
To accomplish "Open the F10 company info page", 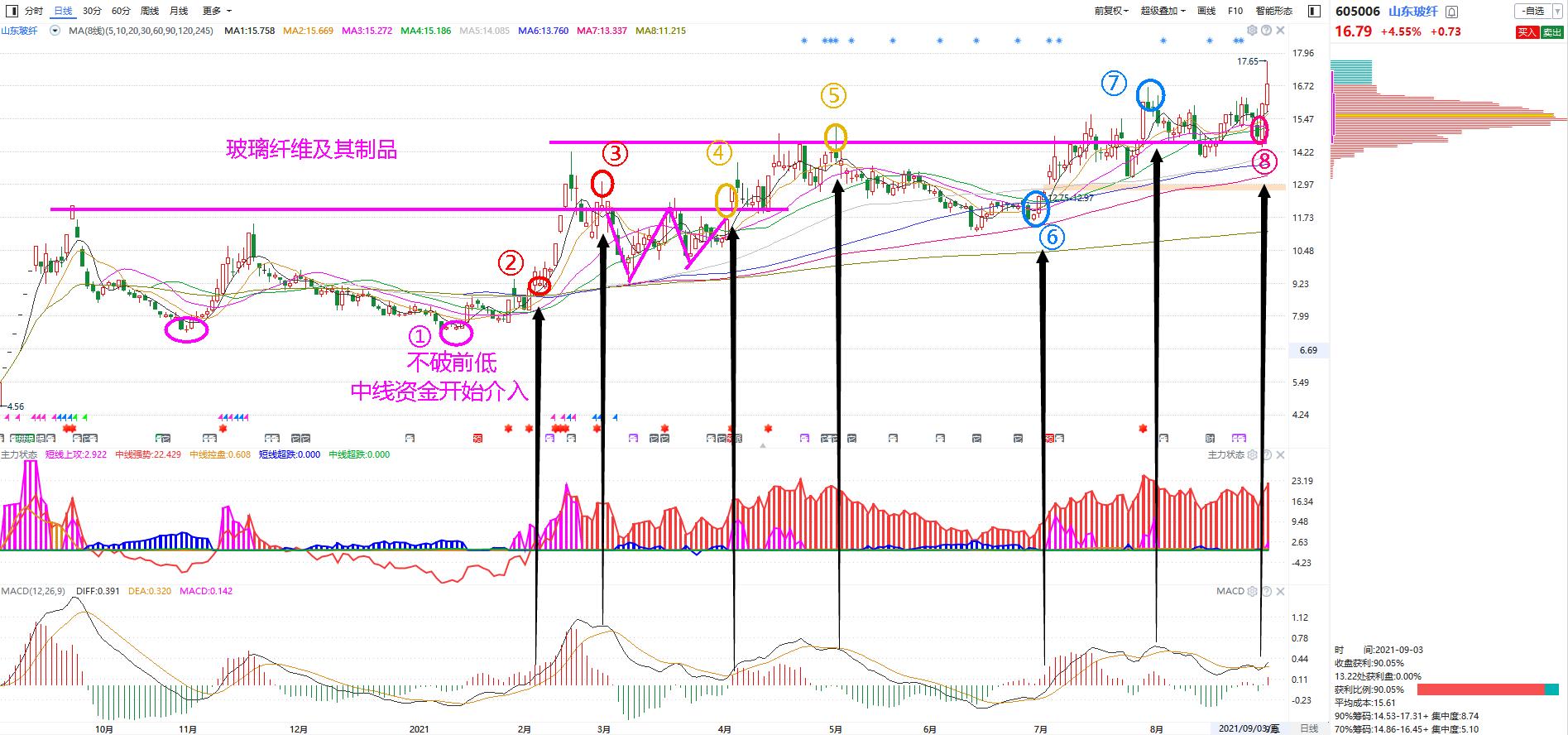I will (x=1235, y=11).
